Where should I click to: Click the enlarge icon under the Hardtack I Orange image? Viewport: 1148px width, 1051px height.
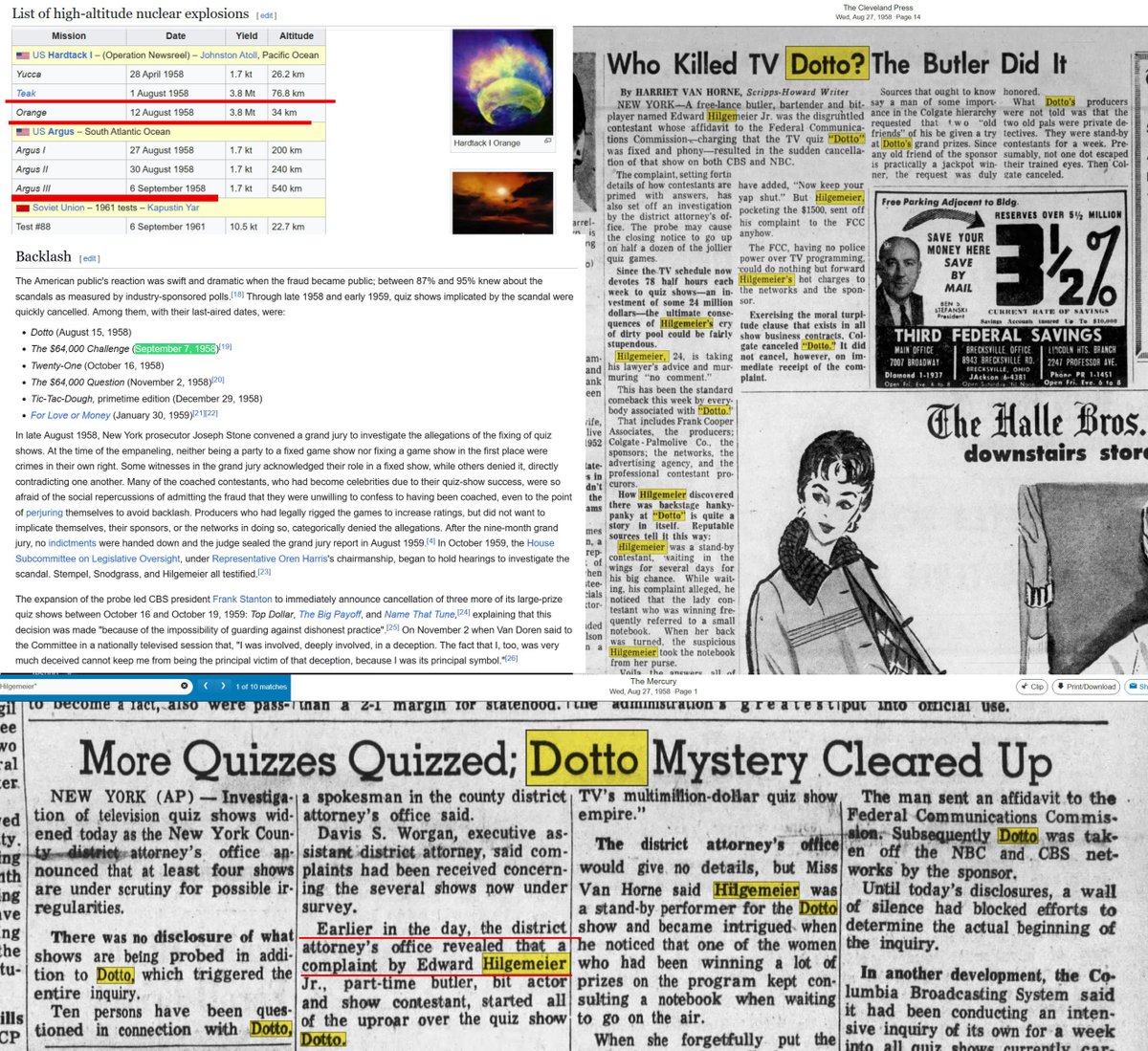tap(548, 142)
